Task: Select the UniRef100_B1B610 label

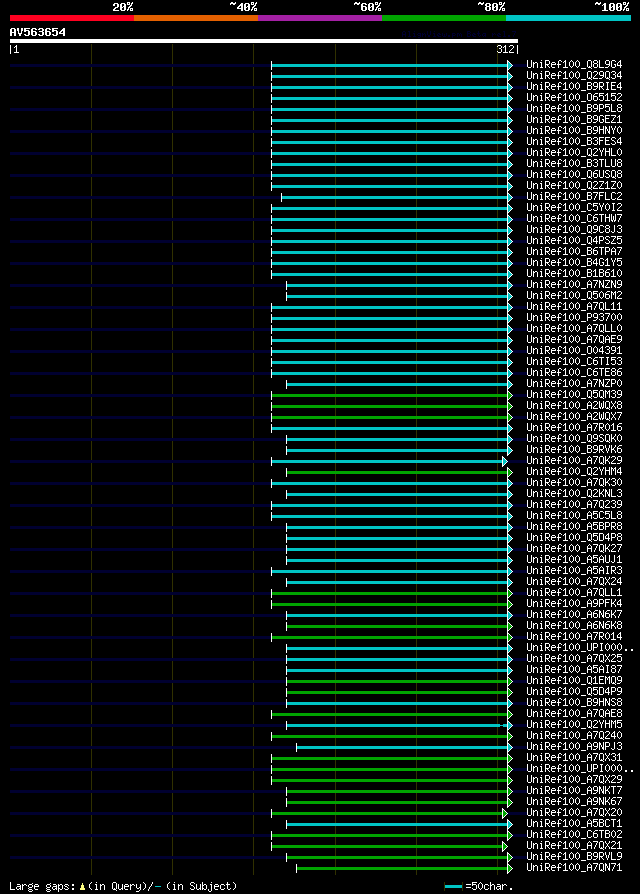Action: tap(574, 274)
